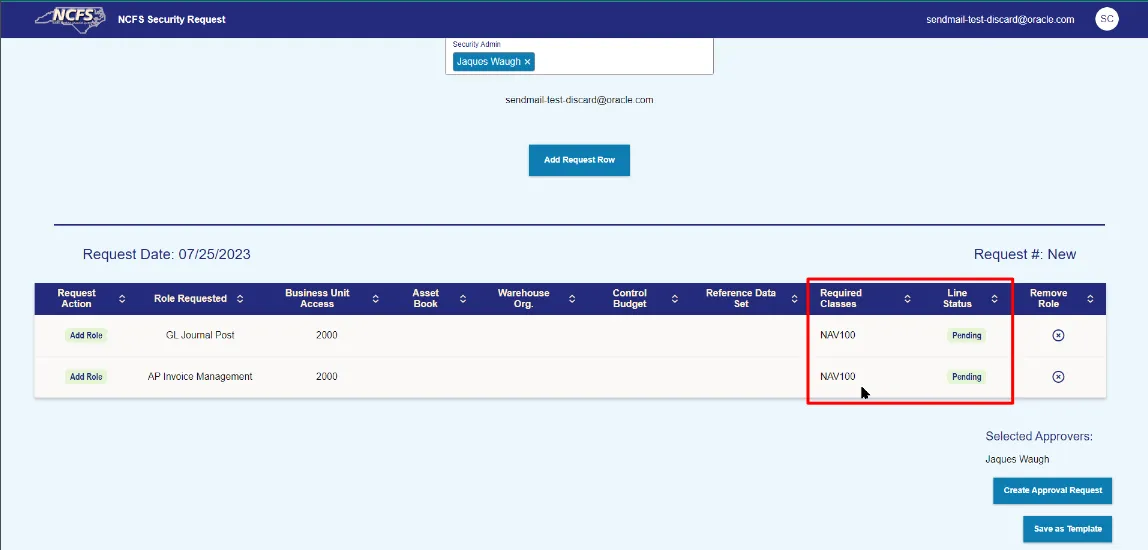Click the email address below Security Admin field
The width and height of the screenshot is (1148, 550).
tap(579, 100)
